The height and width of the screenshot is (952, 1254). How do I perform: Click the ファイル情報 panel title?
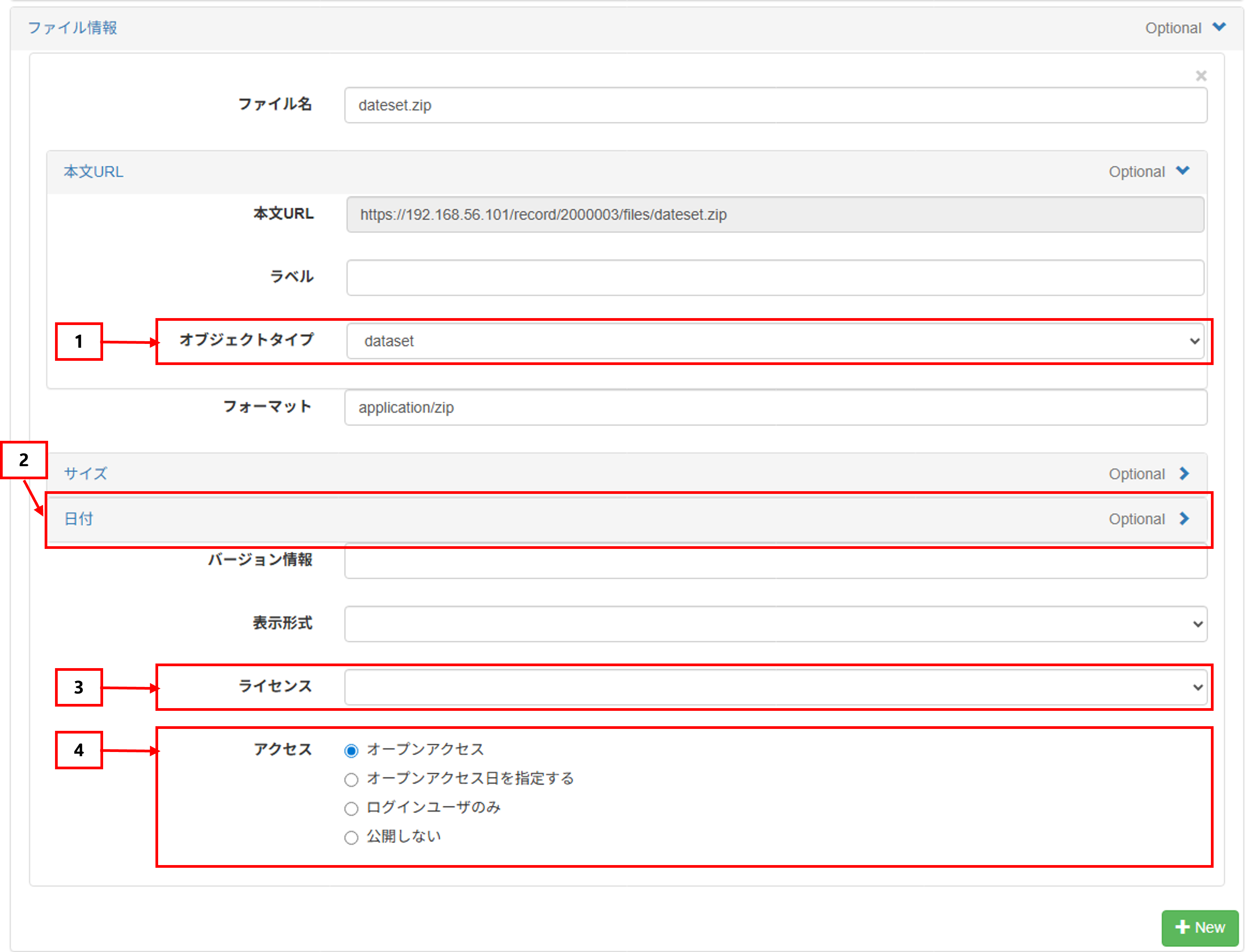[73, 28]
